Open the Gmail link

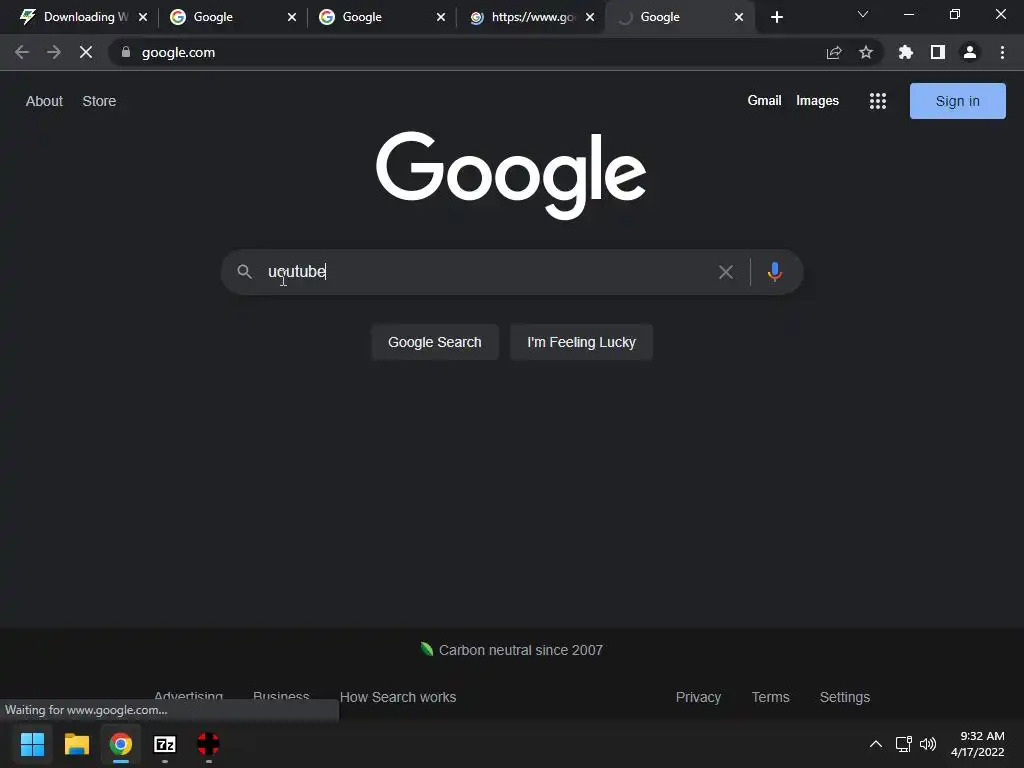tap(764, 101)
